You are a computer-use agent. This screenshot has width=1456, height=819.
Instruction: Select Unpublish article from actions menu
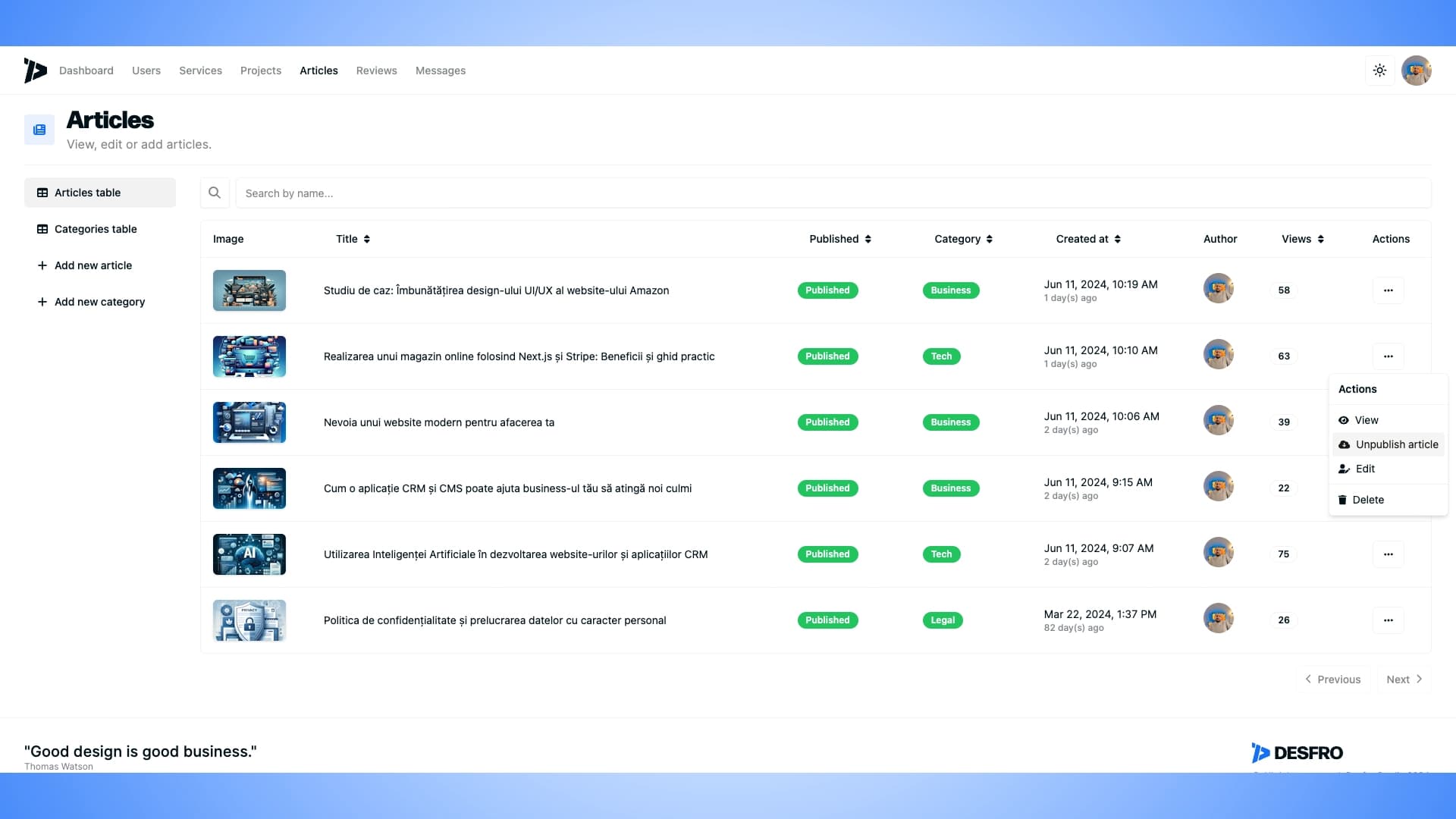tap(1393, 444)
